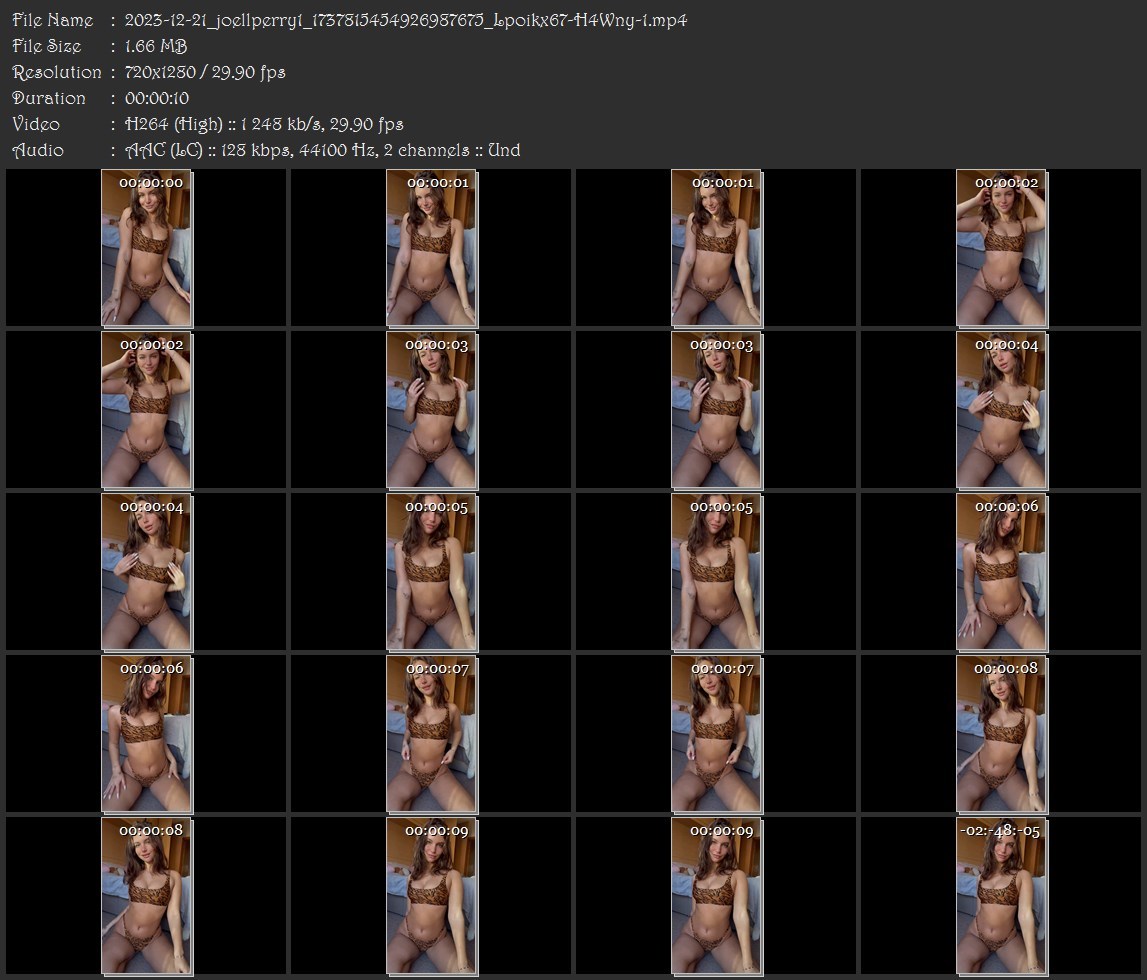The width and height of the screenshot is (1147, 980).
Task: Click the "File Size" label
Action: point(47,46)
